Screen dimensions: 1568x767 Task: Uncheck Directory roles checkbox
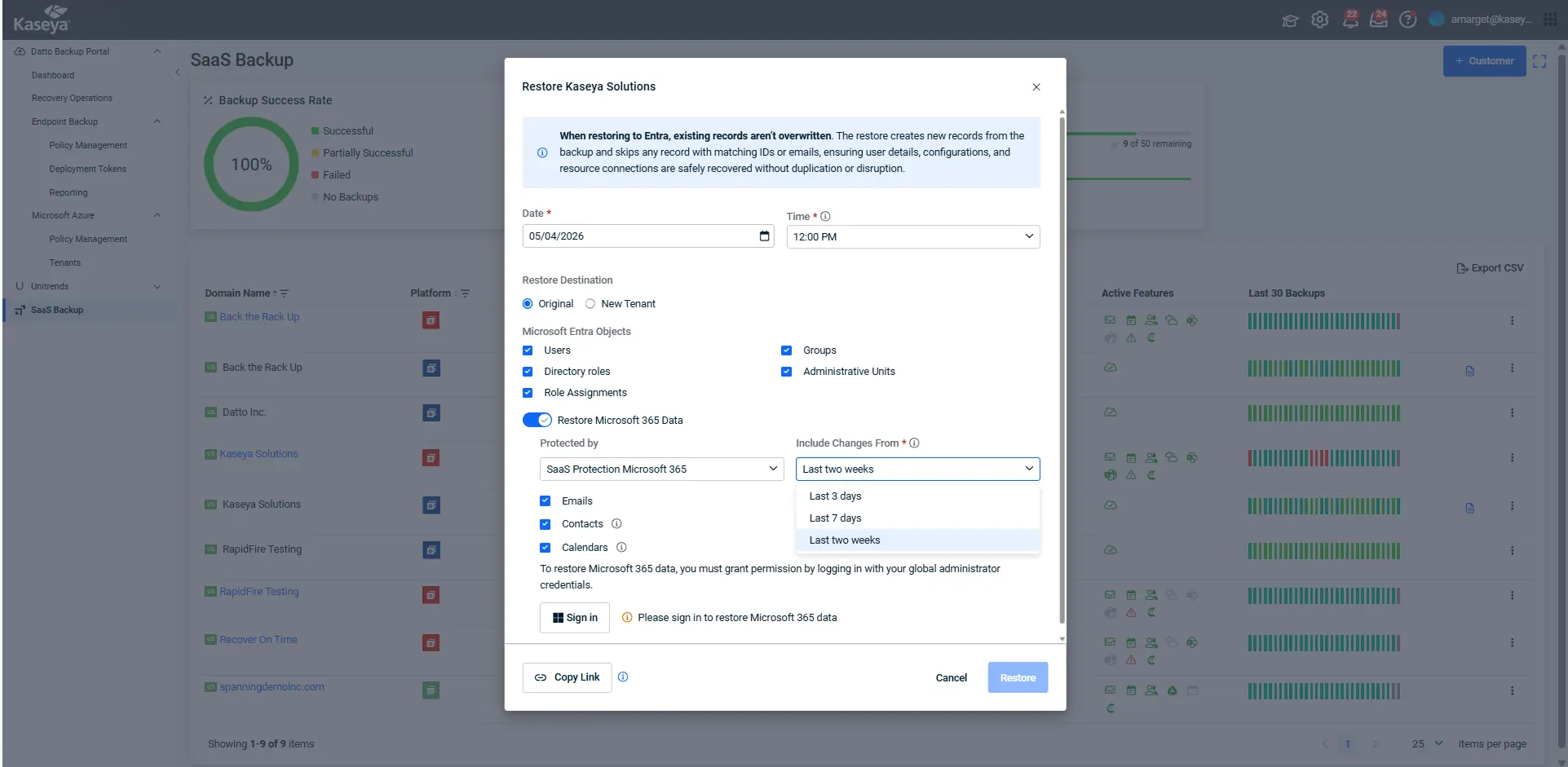528,372
